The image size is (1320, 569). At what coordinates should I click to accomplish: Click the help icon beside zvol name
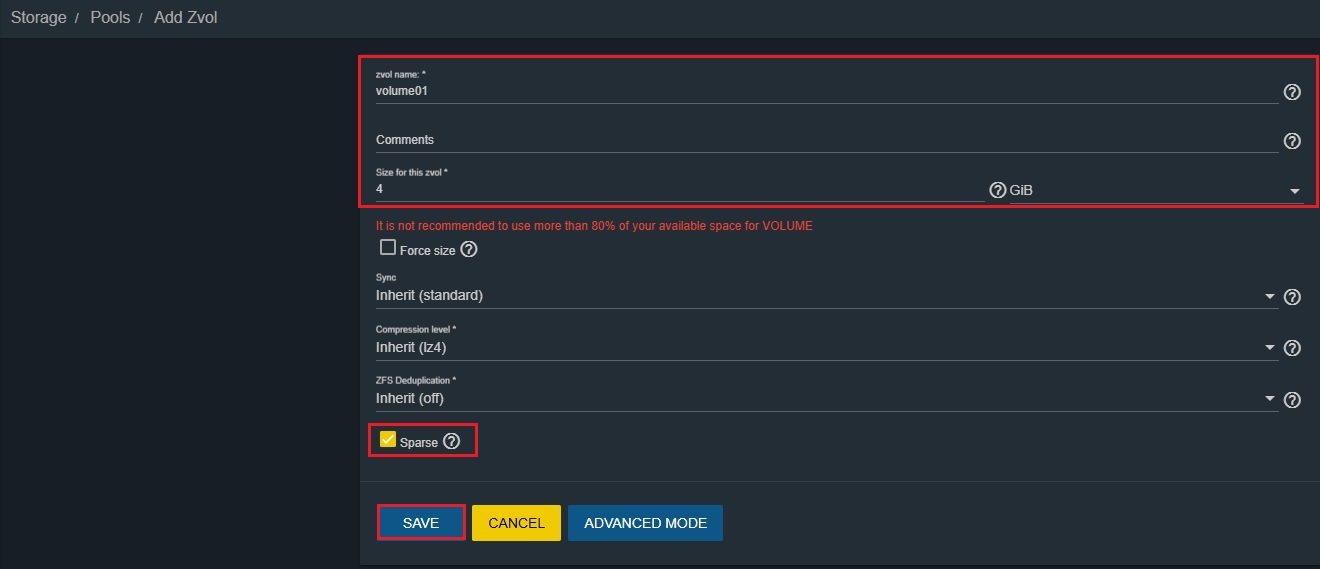[1292, 92]
